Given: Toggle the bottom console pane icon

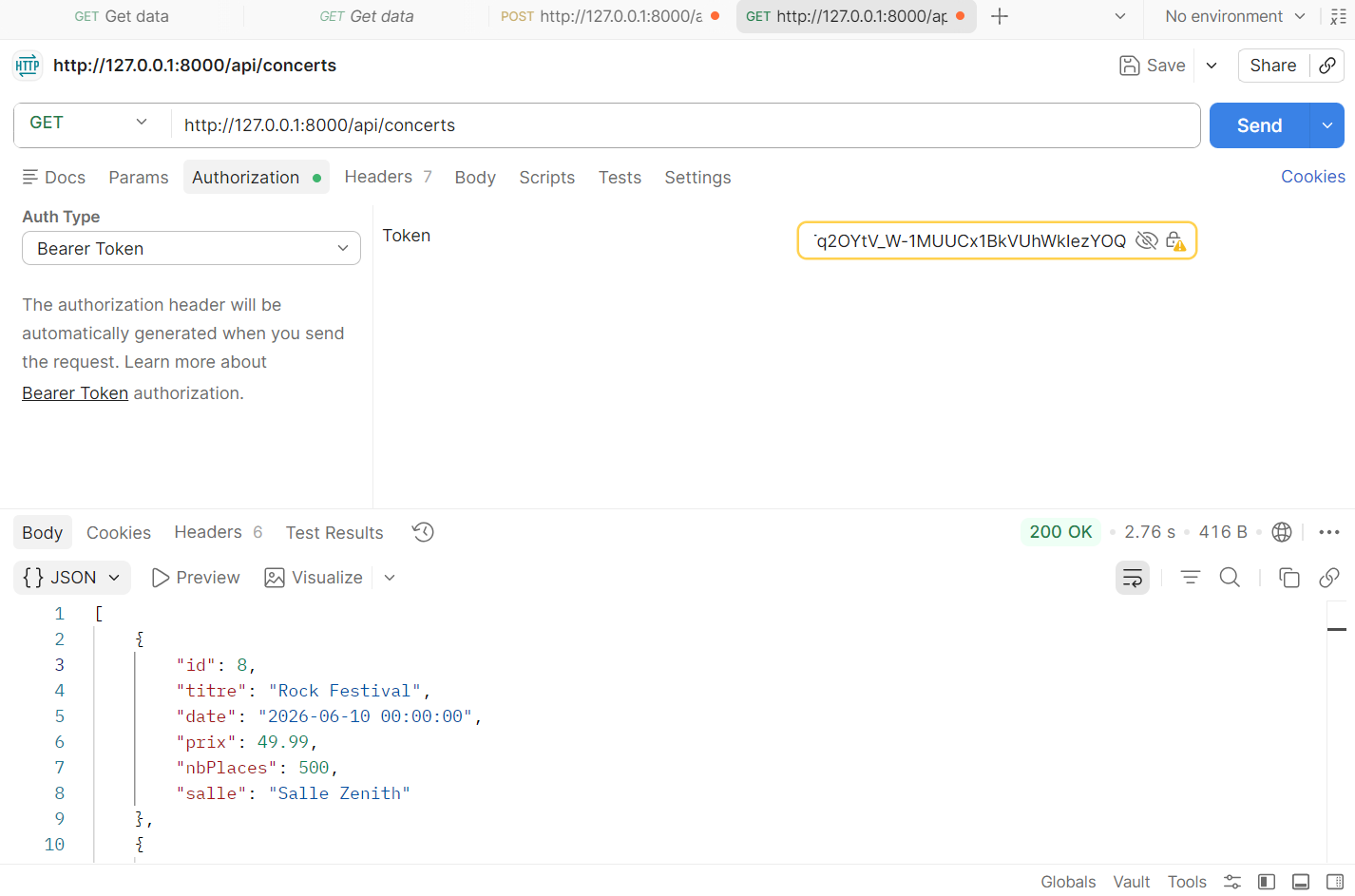Looking at the screenshot, I should click(x=1301, y=882).
